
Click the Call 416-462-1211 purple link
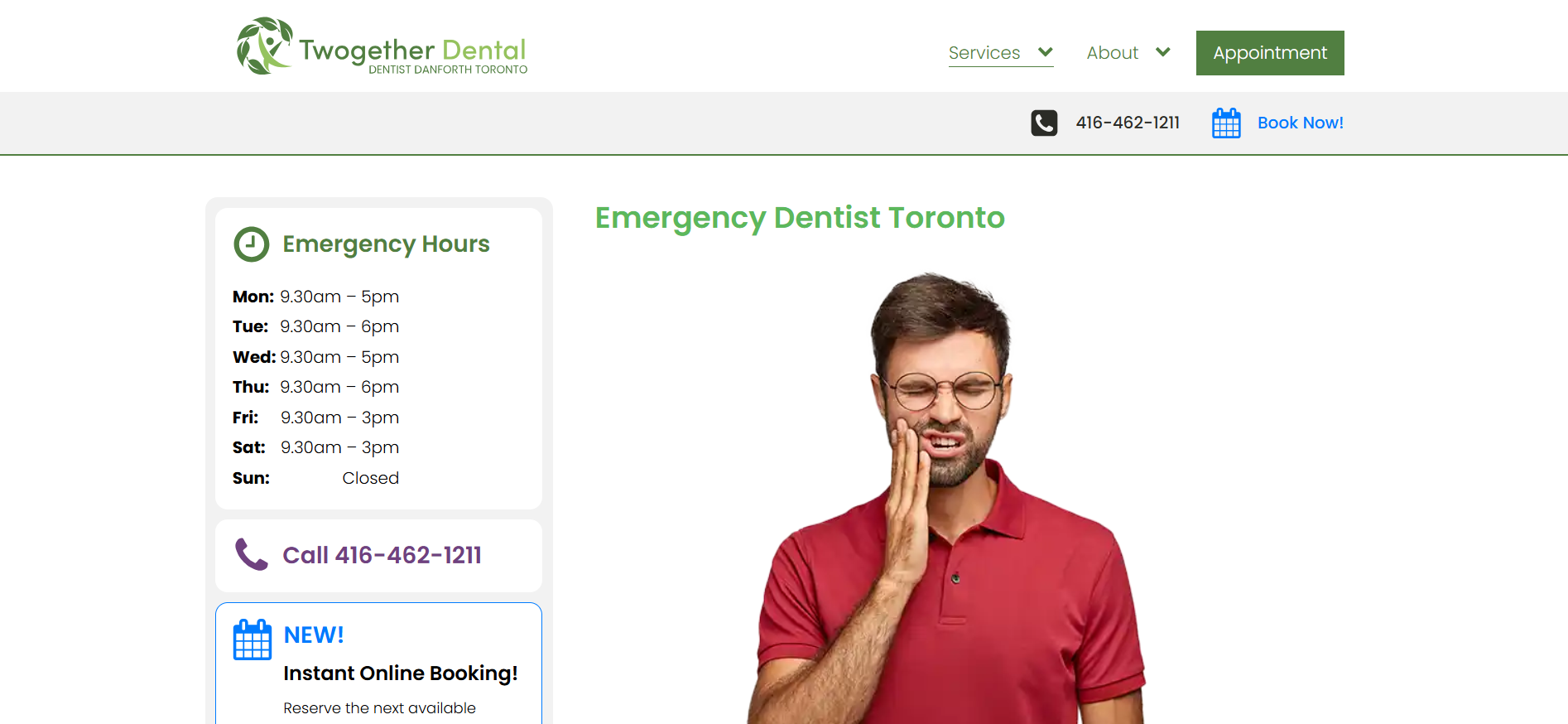382,555
